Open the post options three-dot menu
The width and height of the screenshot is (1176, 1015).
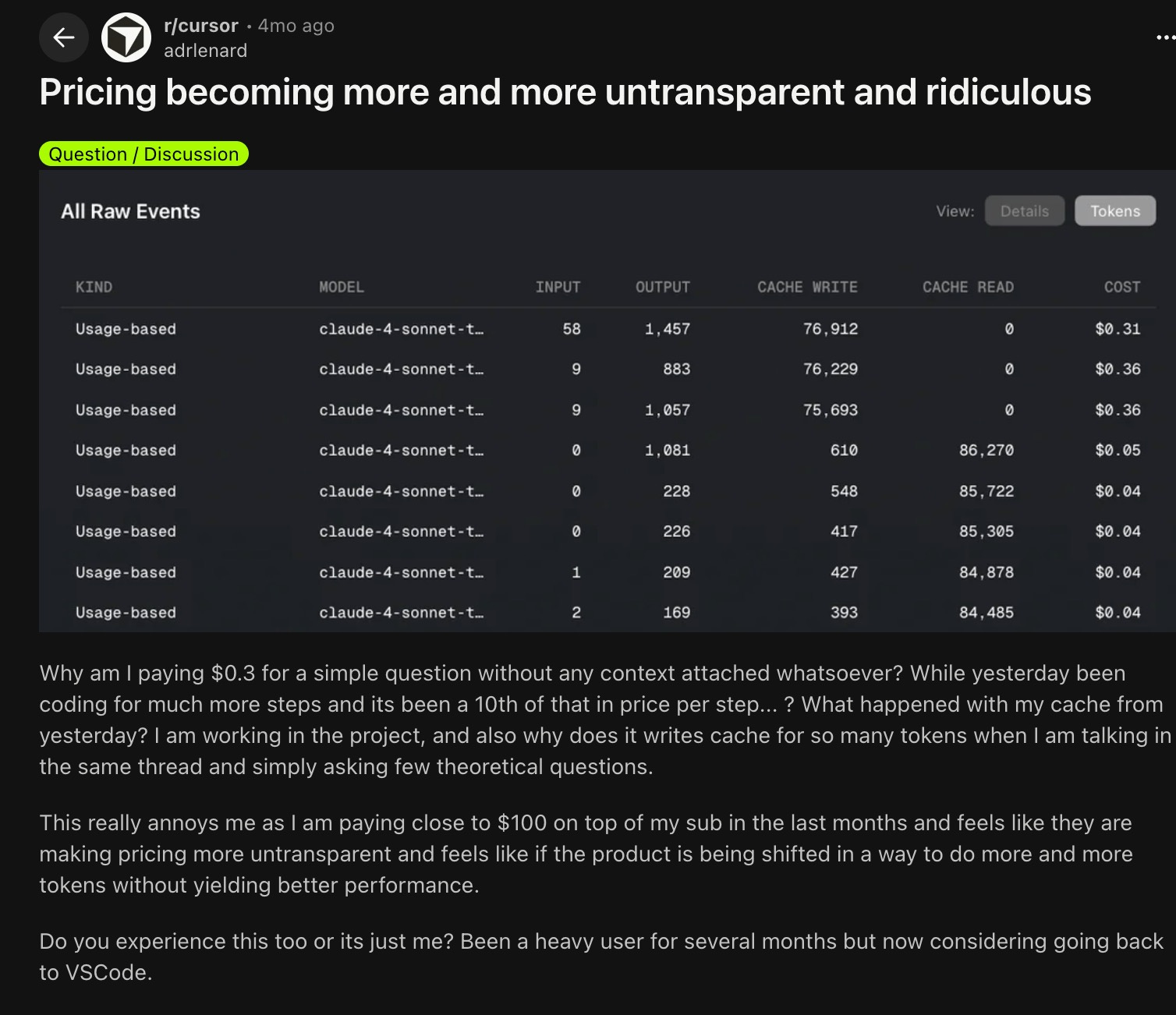1165,37
